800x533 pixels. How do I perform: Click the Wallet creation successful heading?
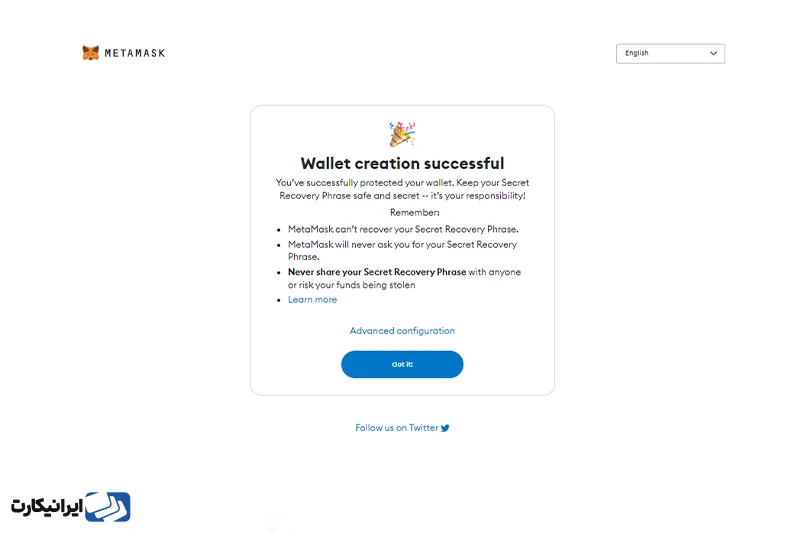pos(402,163)
